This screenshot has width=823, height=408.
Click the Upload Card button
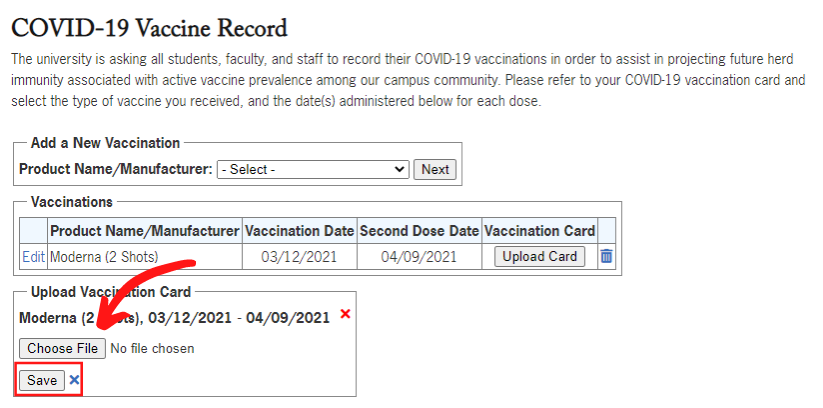click(x=540, y=256)
